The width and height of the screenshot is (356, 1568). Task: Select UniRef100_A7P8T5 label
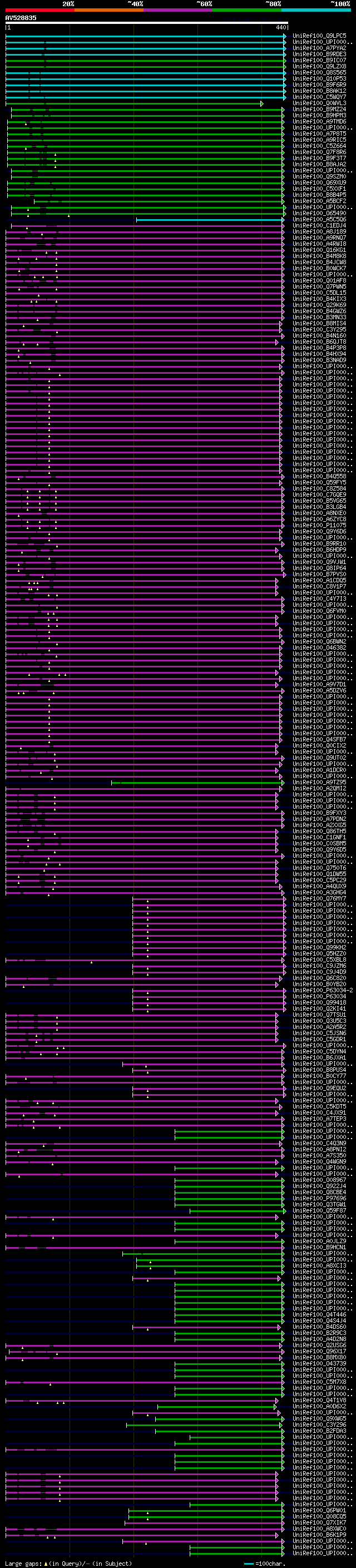click(x=319, y=134)
